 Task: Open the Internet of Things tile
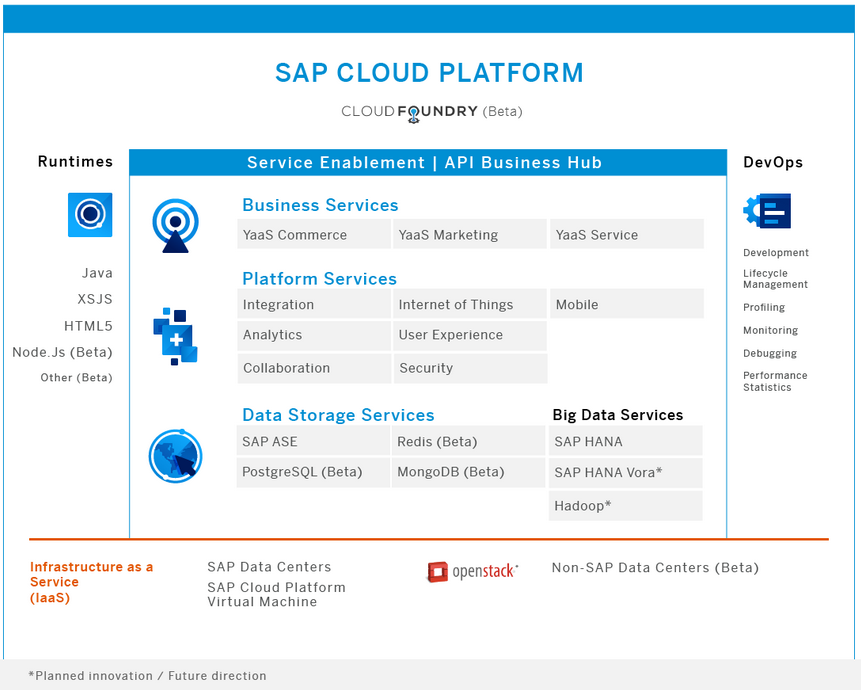point(470,304)
